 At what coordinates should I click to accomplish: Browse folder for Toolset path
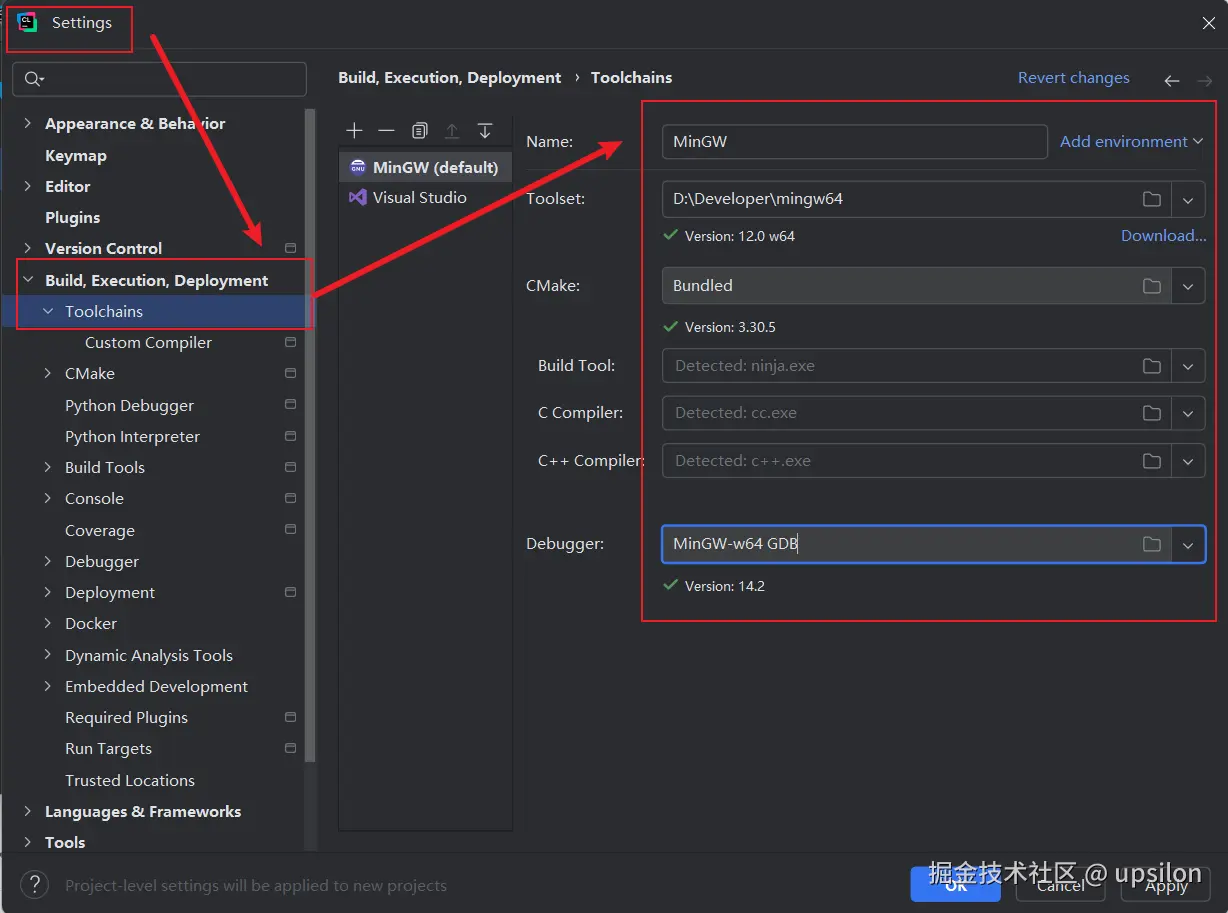pos(1152,199)
